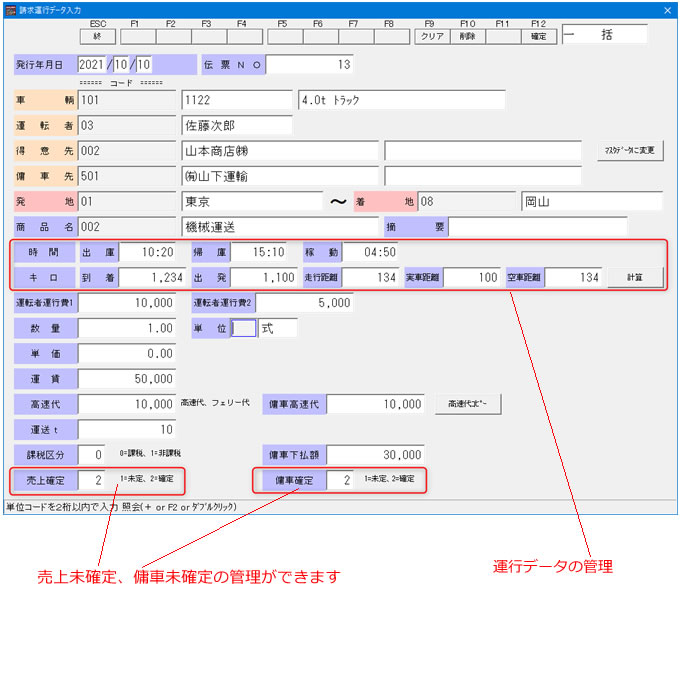Close the 請求運行データ入力 window
Viewport: 680px width, 680px height.
coord(667,9)
